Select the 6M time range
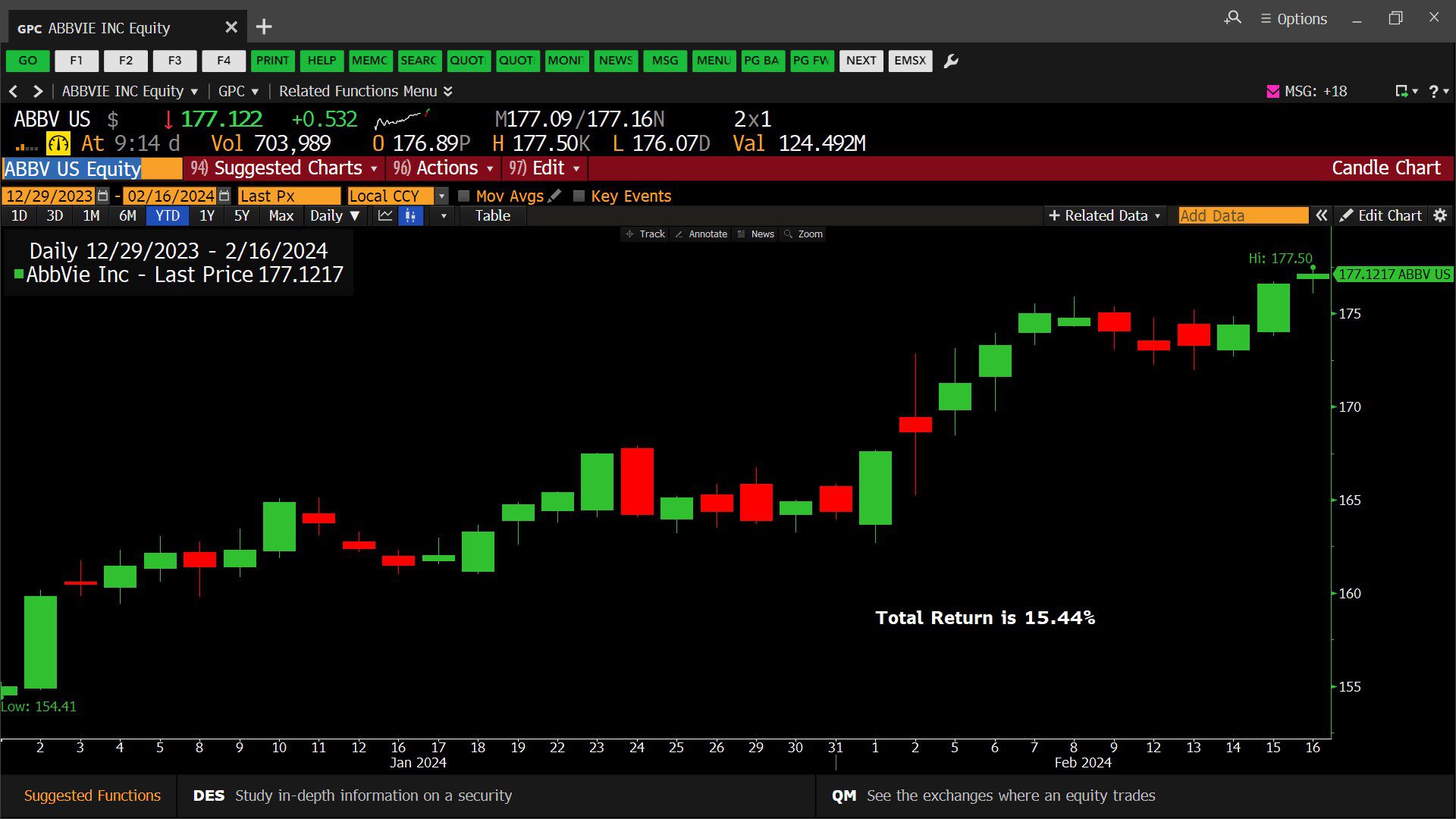The width and height of the screenshot is (1456, 819). [127, 215]
